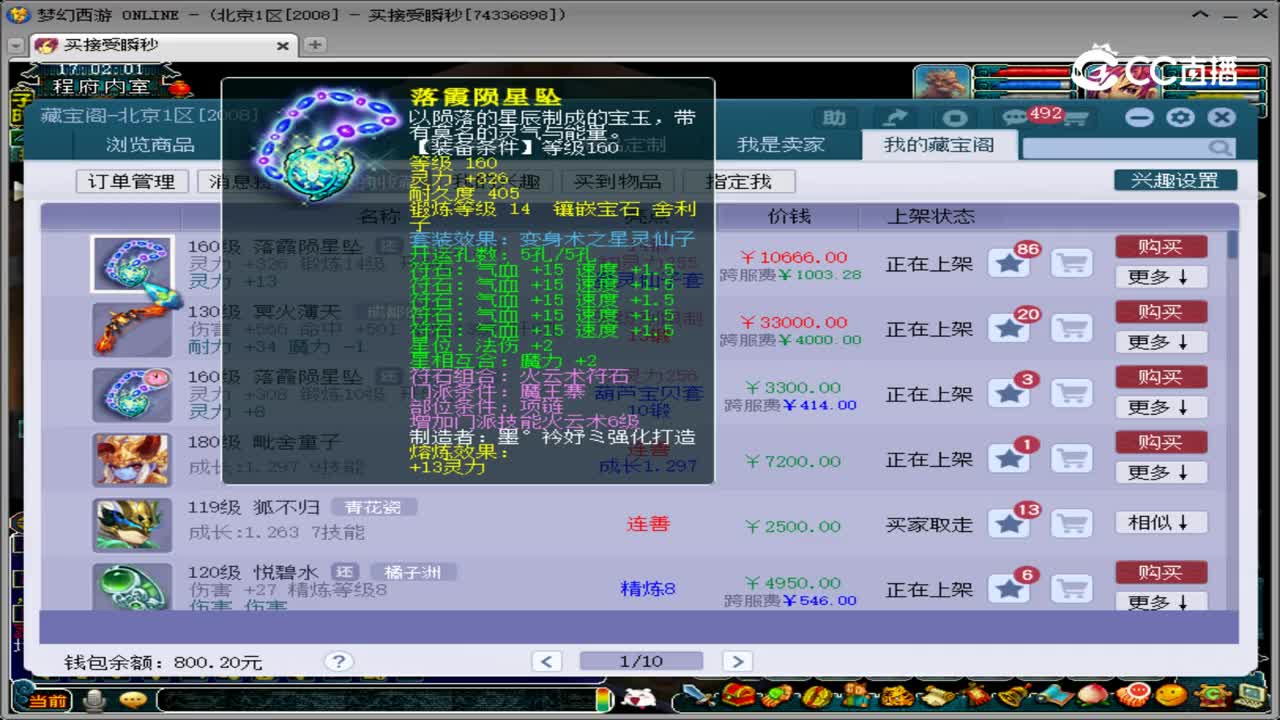The height and width of the screenshot is (720, 1280).
Task: Expand 更多 for ¥3300.00 item
Action: click(x=1161, y=407)
